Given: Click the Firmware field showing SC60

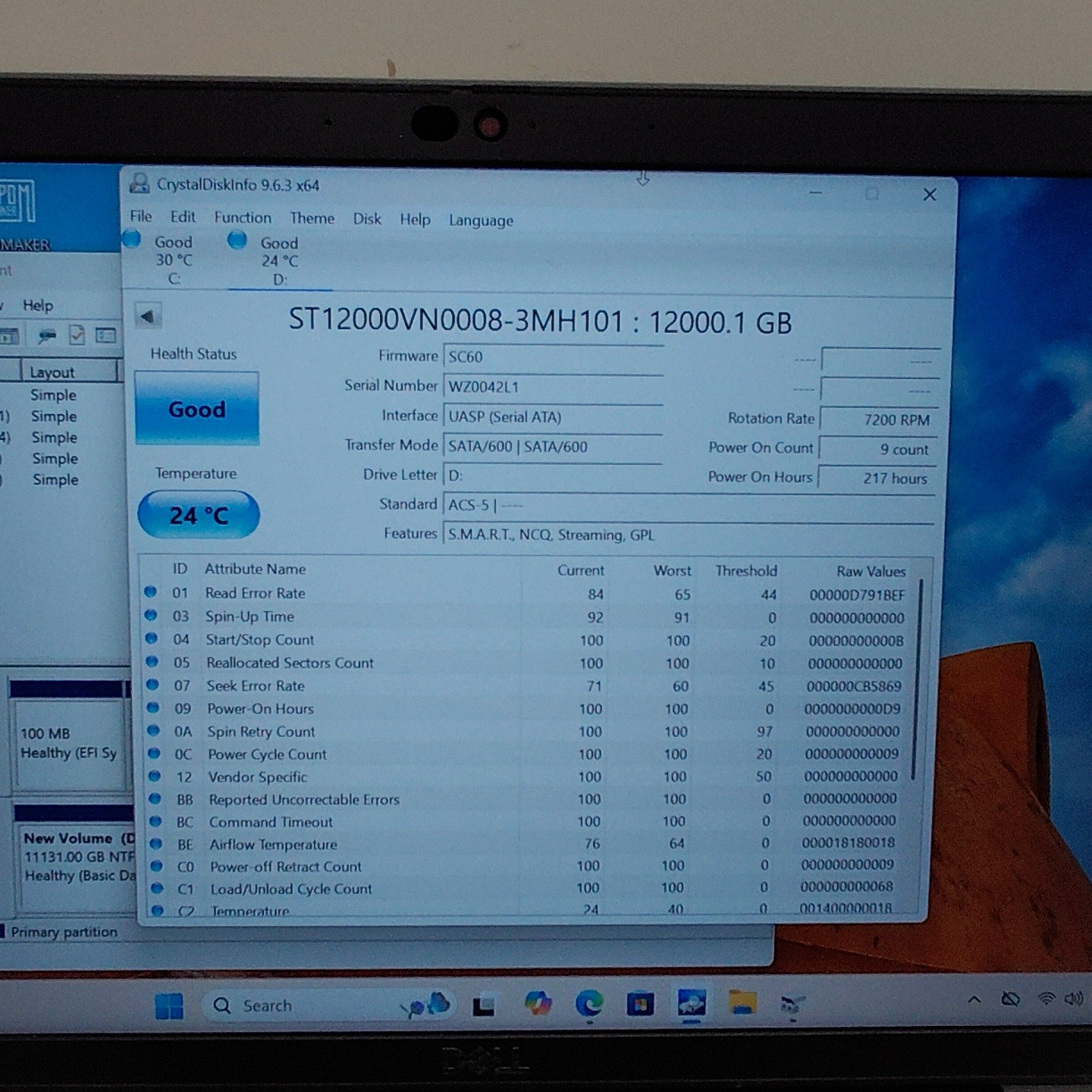Looking at the screenshot, I should 553,357.
